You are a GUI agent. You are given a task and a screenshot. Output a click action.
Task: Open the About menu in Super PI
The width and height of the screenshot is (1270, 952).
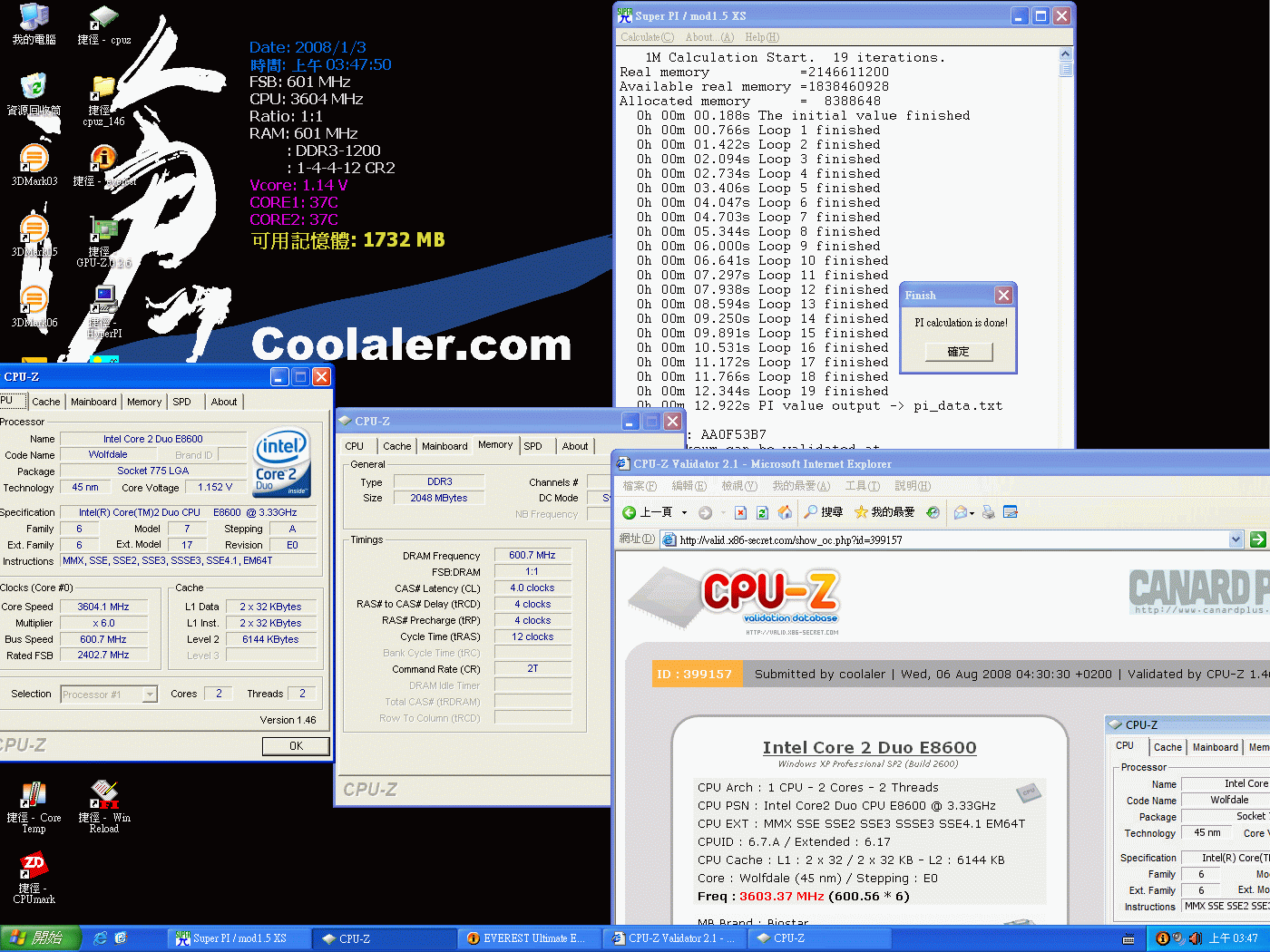[x=709, y=37]
